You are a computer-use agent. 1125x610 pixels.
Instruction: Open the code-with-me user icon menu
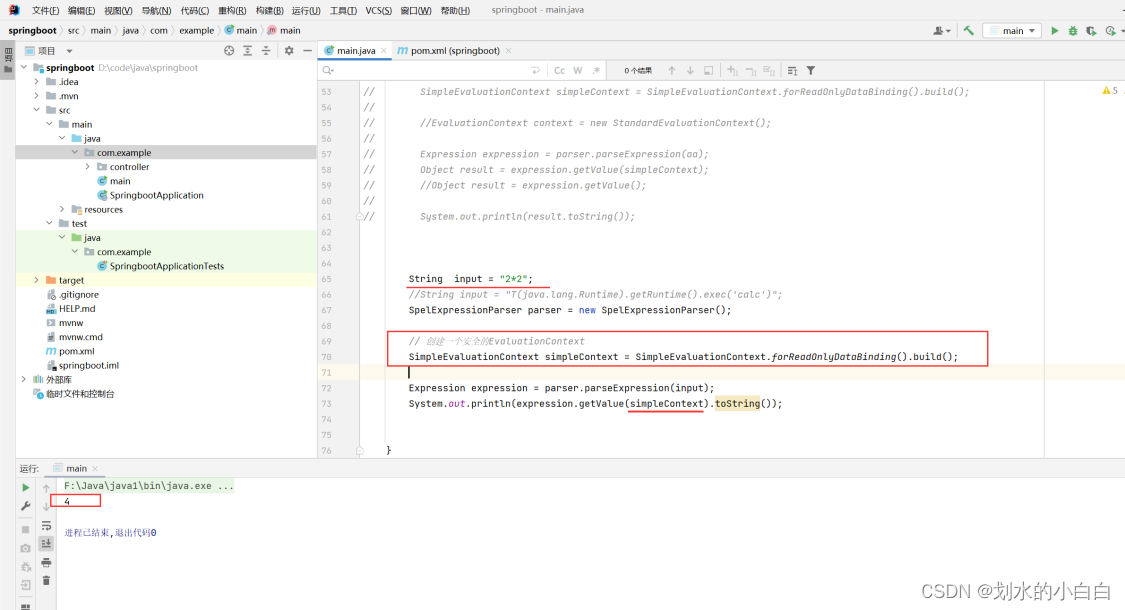tap(941, 31)
